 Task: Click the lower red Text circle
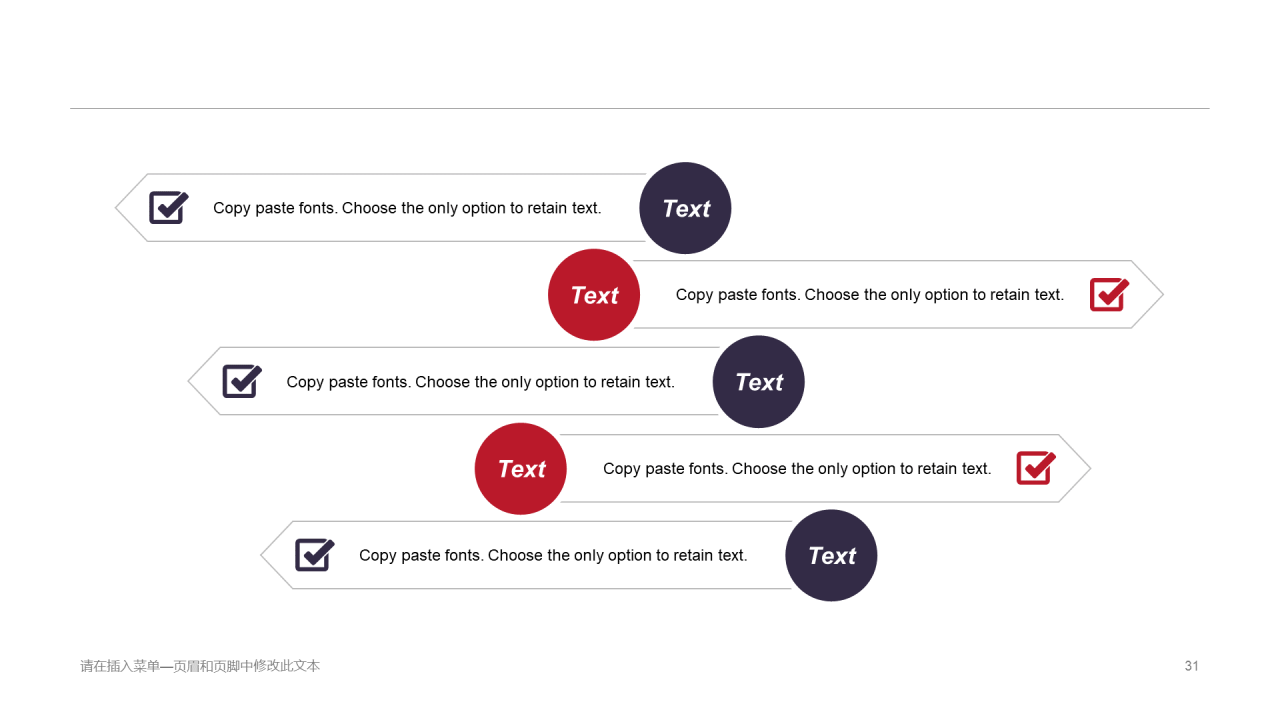521,469
